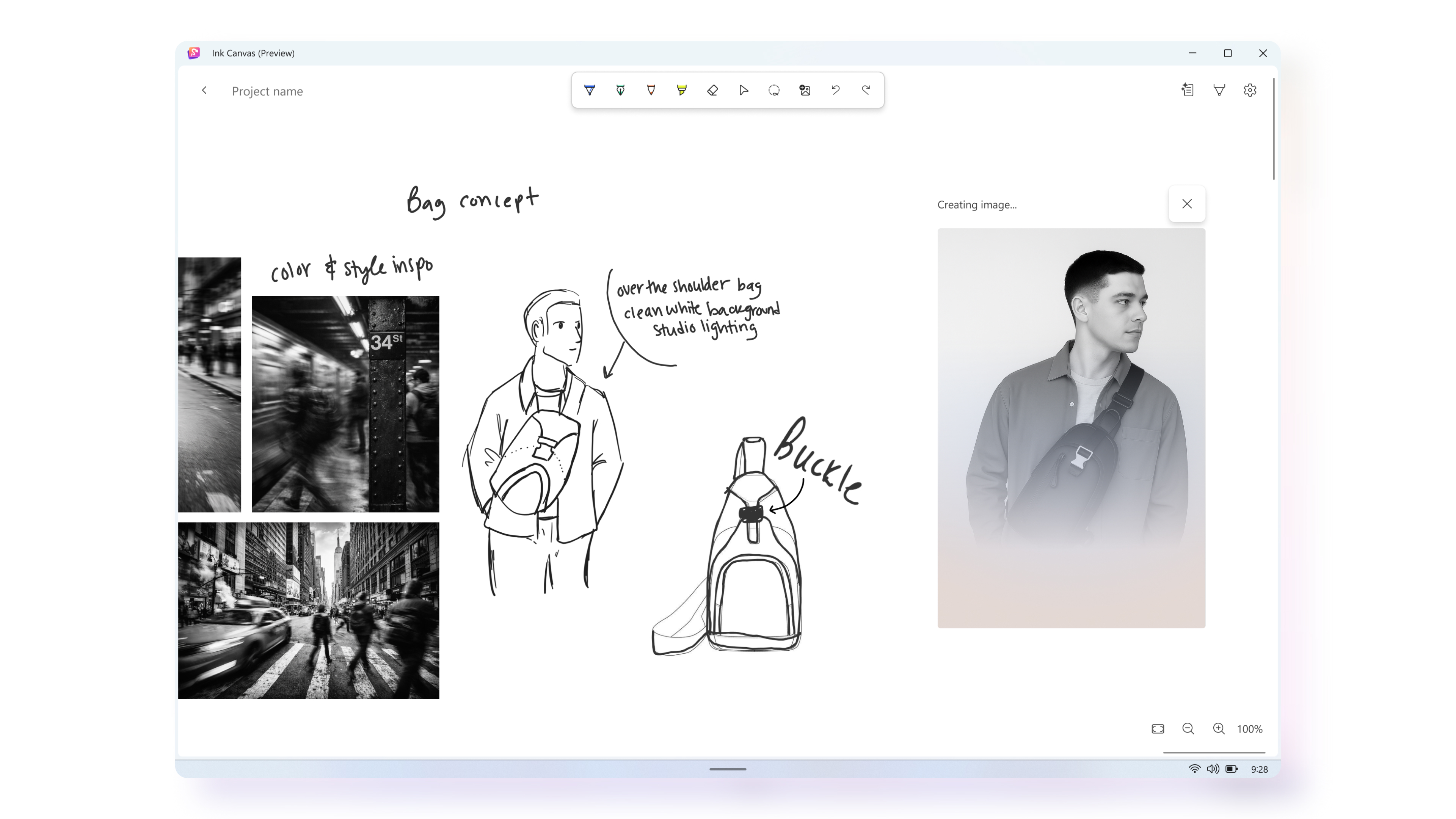Select the yellow highlighter tool
The width and height of the screenshot is (1456, 819).
(x=682, y=90)
